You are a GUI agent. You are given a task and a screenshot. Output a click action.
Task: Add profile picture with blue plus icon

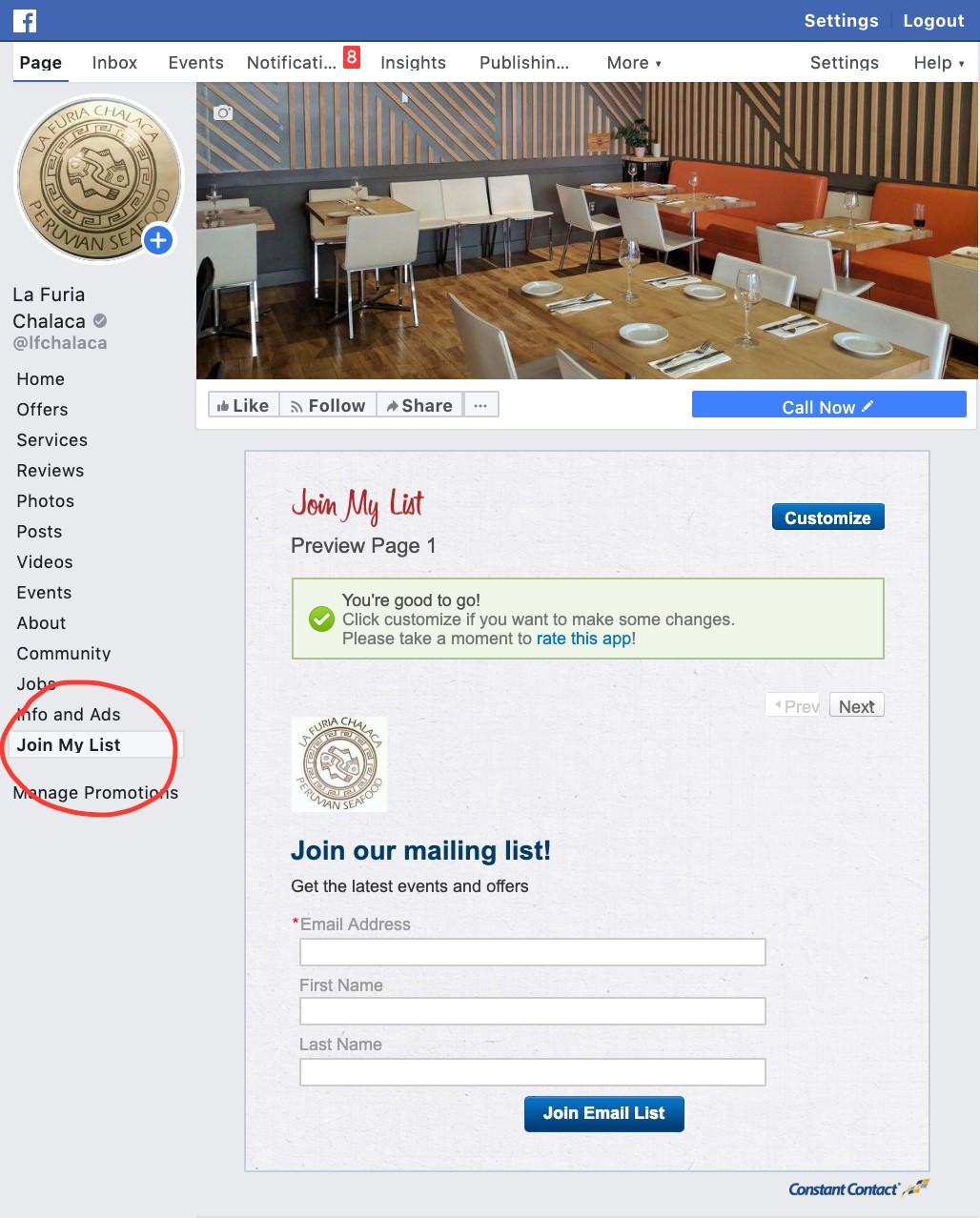point(158,240)
